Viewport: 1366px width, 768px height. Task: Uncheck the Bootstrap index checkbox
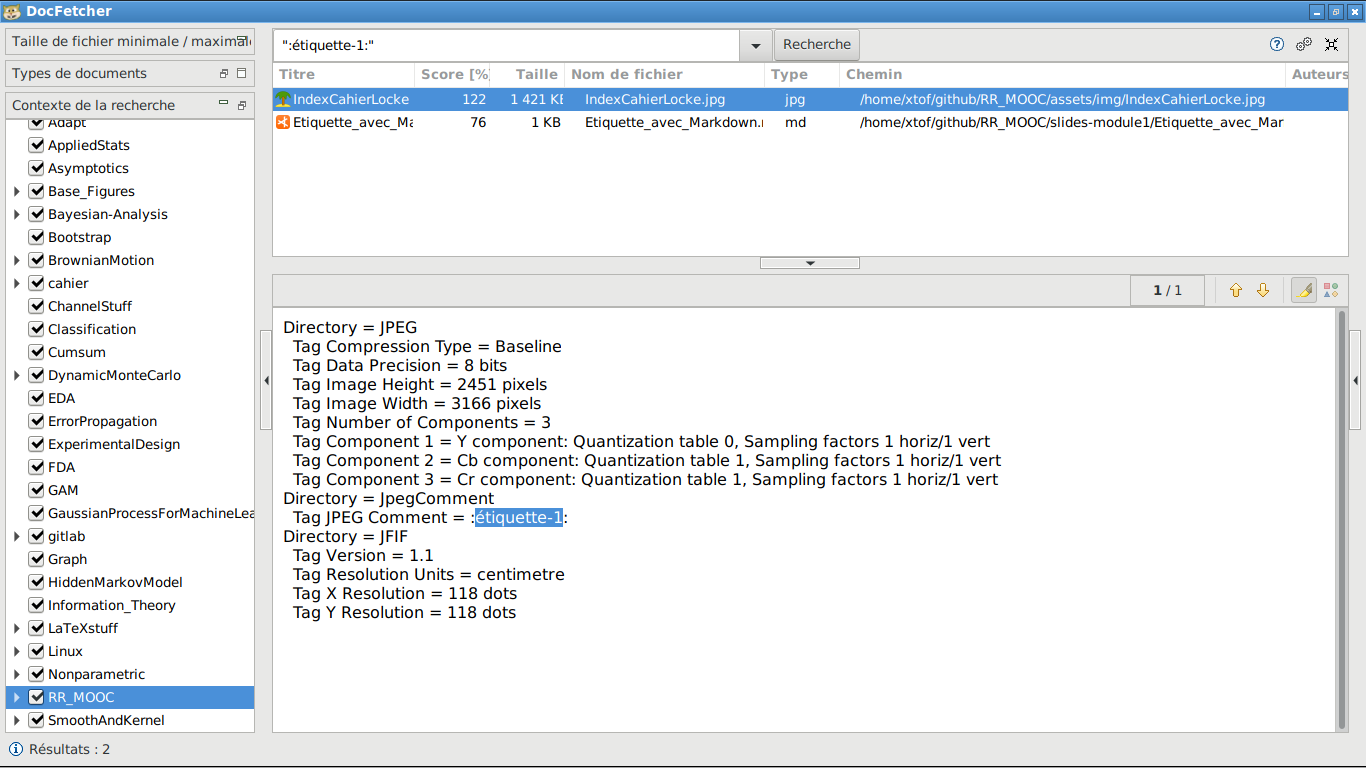click(x=37, y=237)
